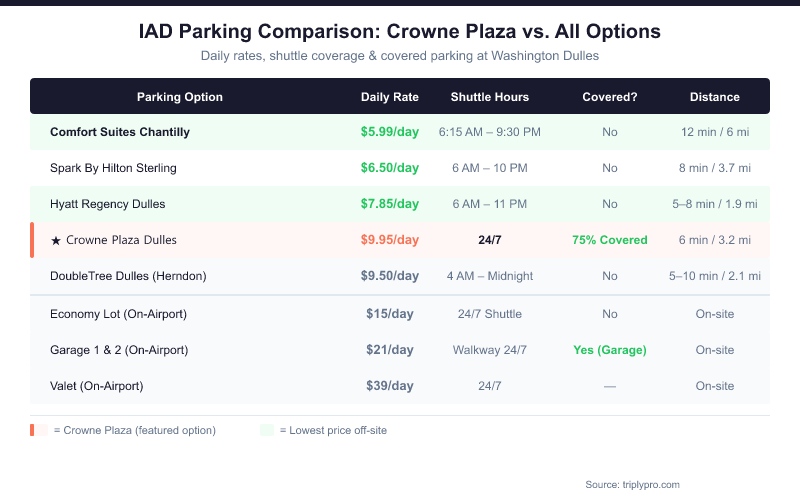Click the Comfort Suites Chantilly row name
This screenshot has width=800, height=500.
pos(120,132)
